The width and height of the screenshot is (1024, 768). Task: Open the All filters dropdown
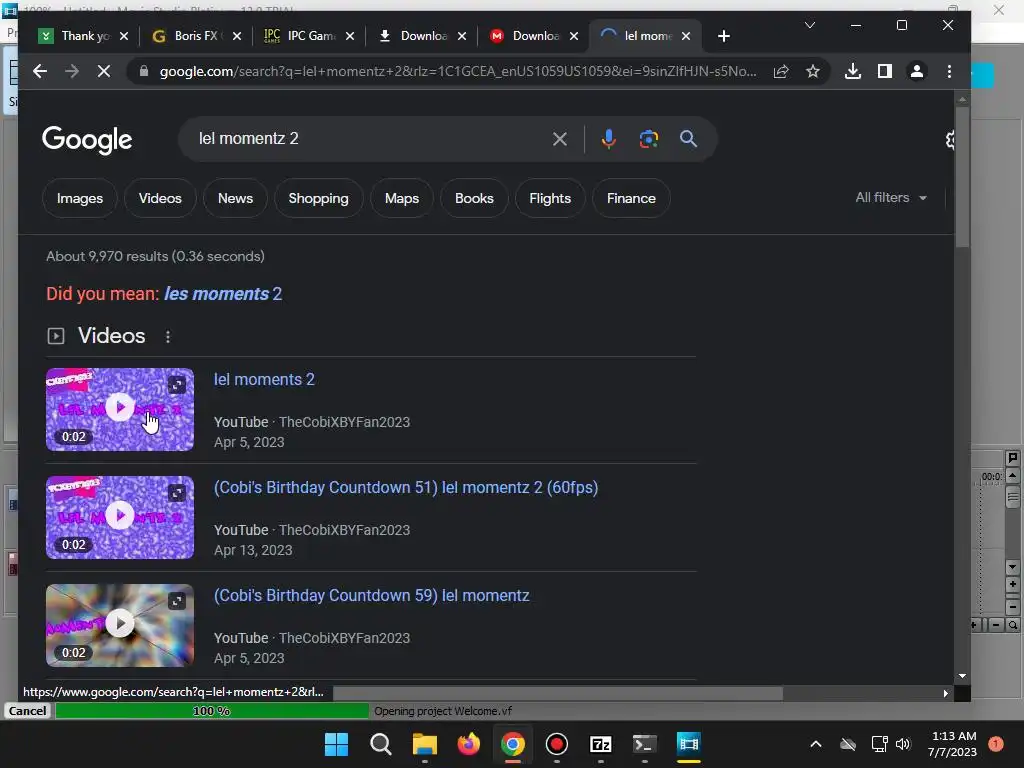(x=891, y=197)
